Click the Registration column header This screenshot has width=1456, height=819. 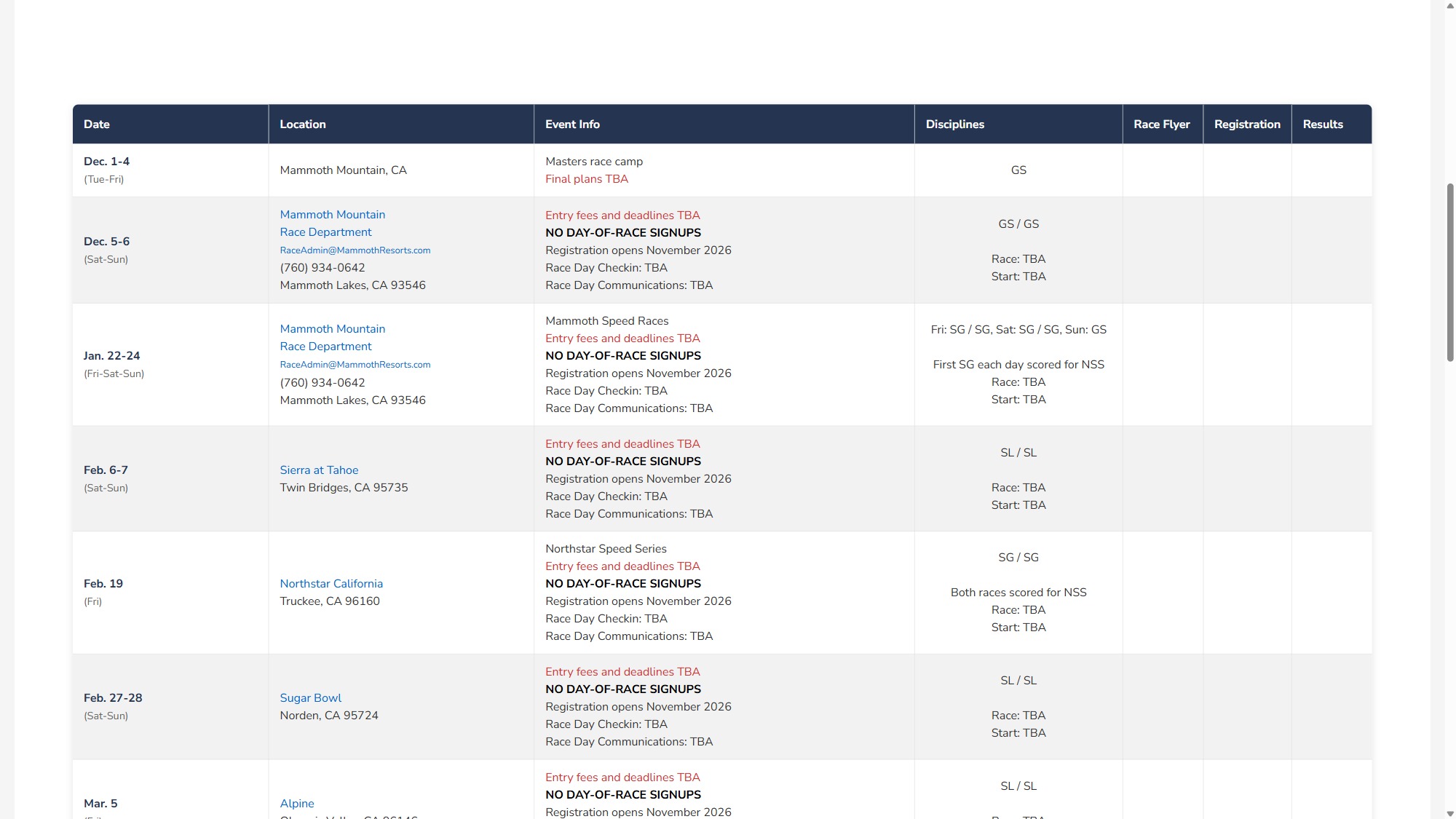tap(1247, 124)
